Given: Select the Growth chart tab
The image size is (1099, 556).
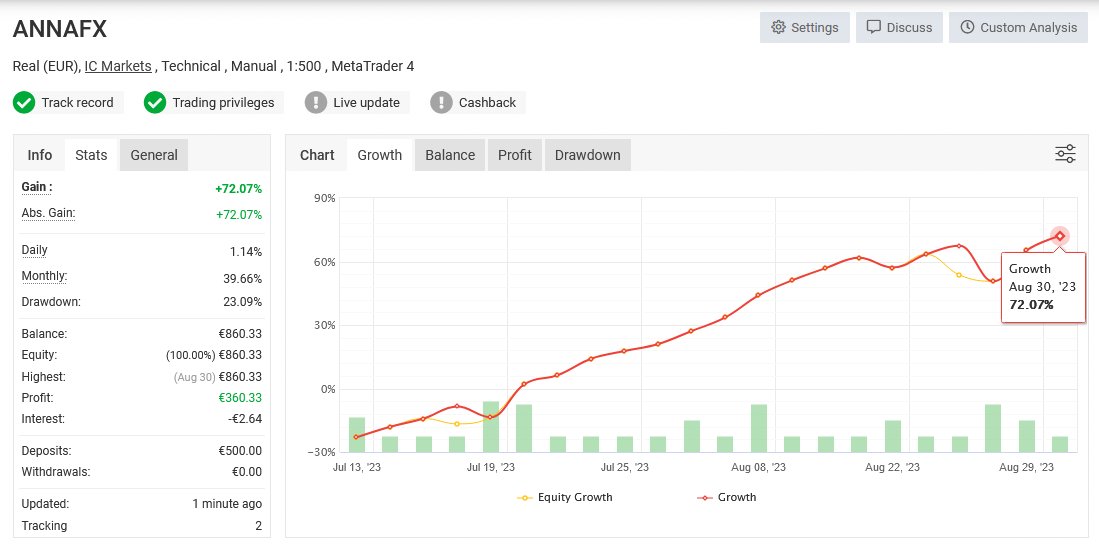Looking at the screenshot, I should (379, 155).
